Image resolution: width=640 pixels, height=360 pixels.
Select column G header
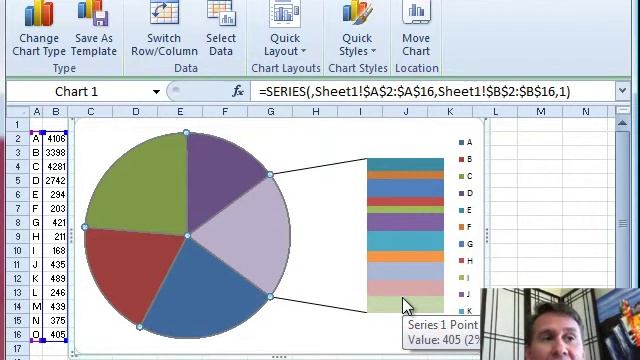pyautogui.click(x=271, y=111)
